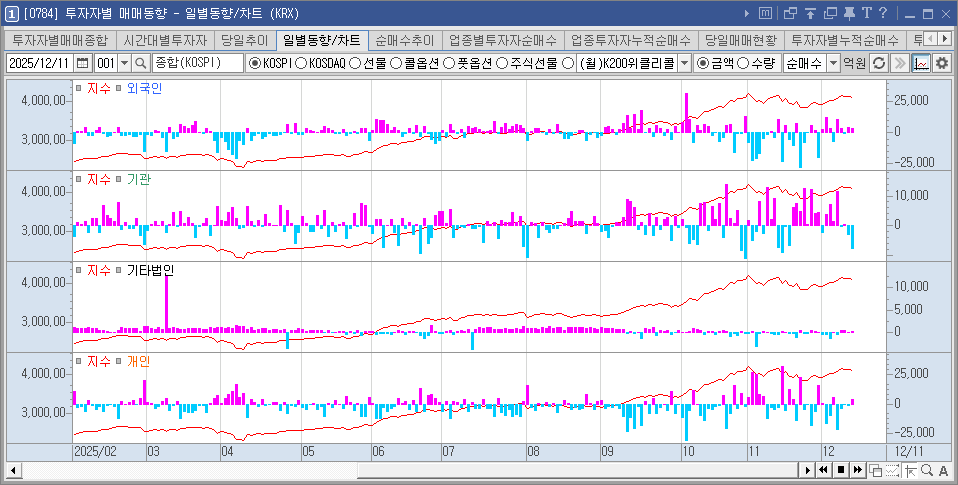Image resolution: width=958 pixels, height=485 pixels.
Task: Play the chart scroll forward
Action: [x=808, y=470]
